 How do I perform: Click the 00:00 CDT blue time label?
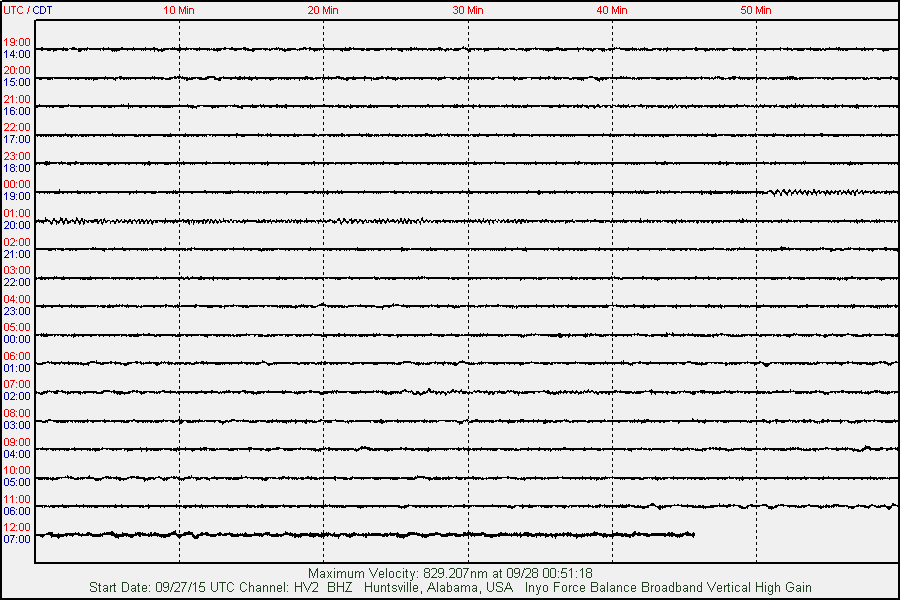point(17,339)
